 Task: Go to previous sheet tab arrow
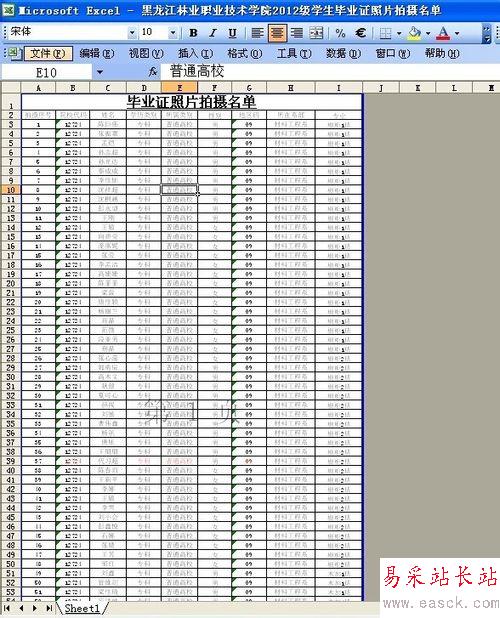click(x=21, y=608)
